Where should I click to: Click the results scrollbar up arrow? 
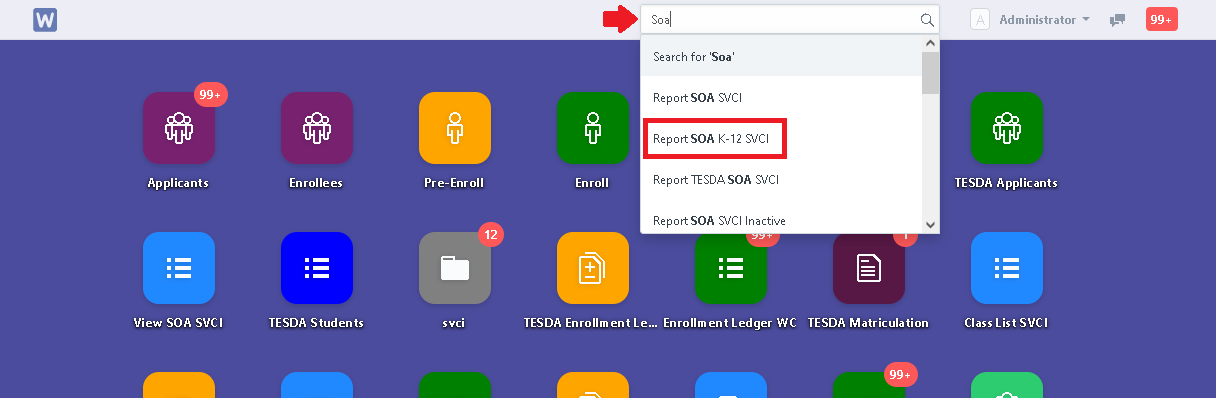930,43
